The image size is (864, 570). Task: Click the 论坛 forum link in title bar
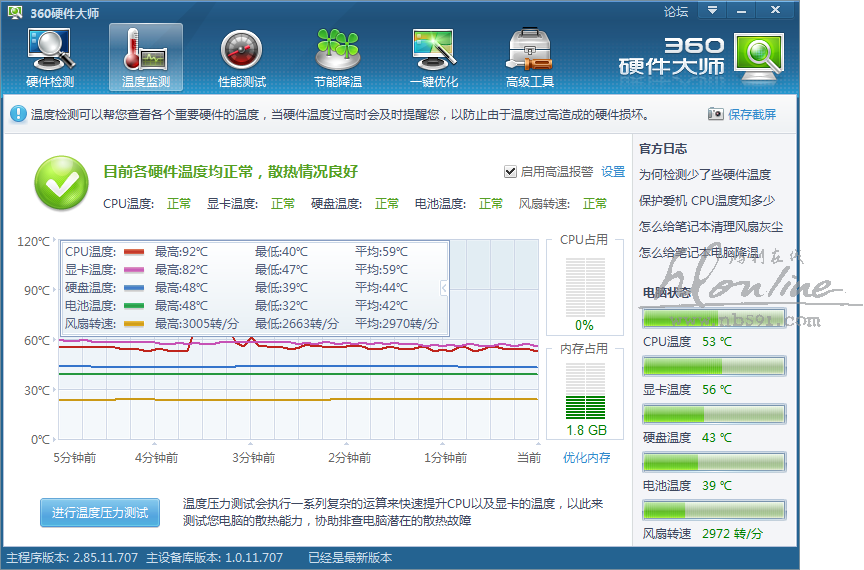[676, 12]
